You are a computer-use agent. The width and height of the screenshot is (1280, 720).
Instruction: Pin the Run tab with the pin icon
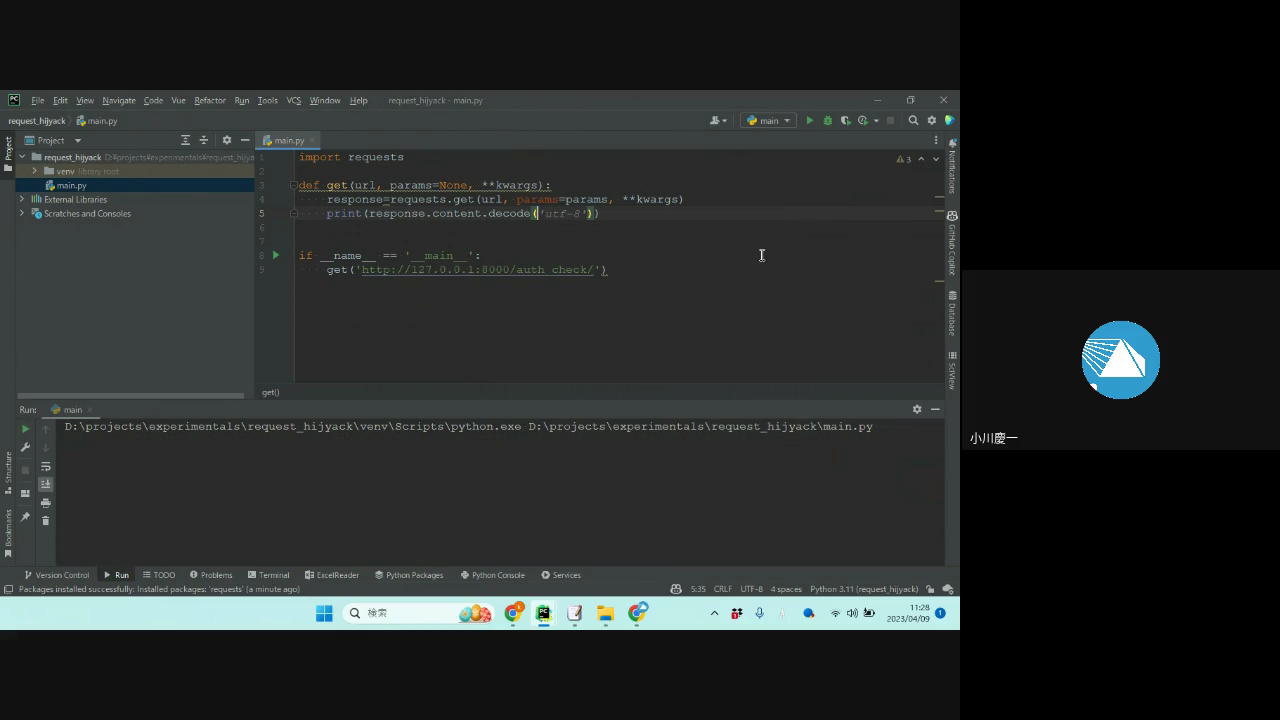click(25, 516)
